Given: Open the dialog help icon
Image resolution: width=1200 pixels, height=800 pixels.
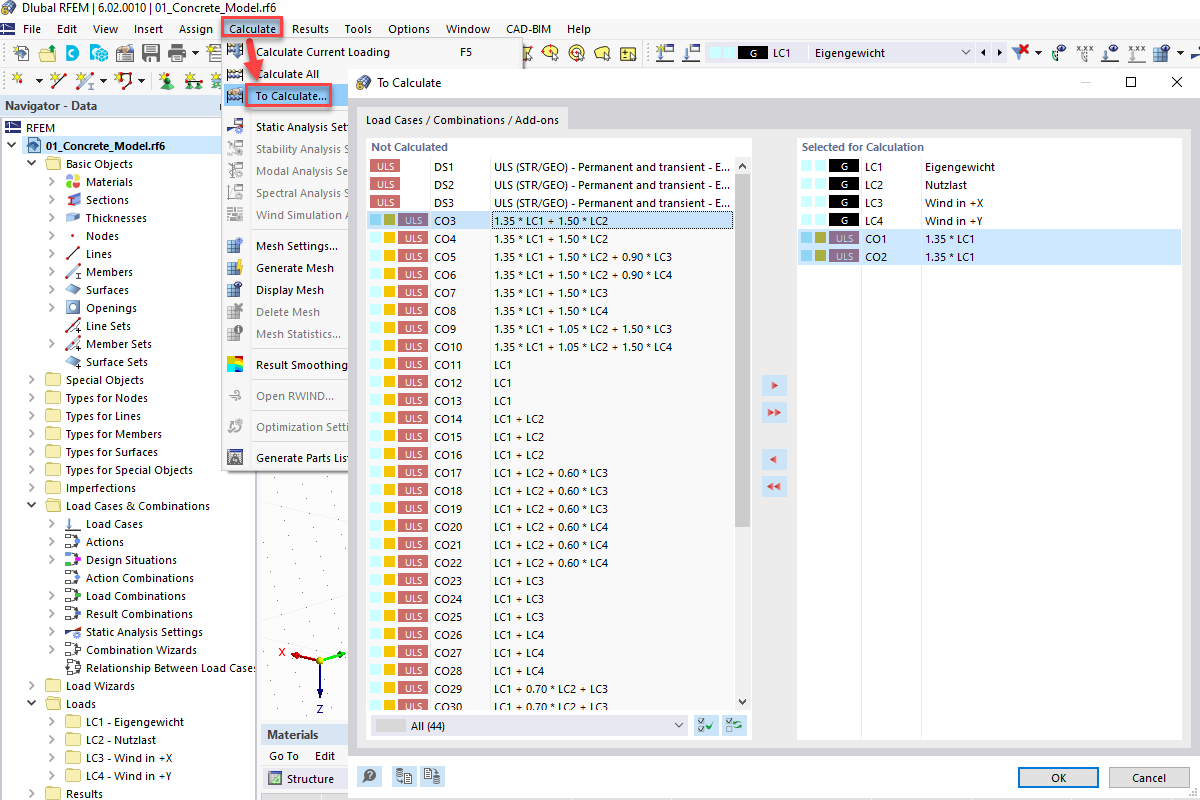Looking at the screenshot, I should pos(370,776).
